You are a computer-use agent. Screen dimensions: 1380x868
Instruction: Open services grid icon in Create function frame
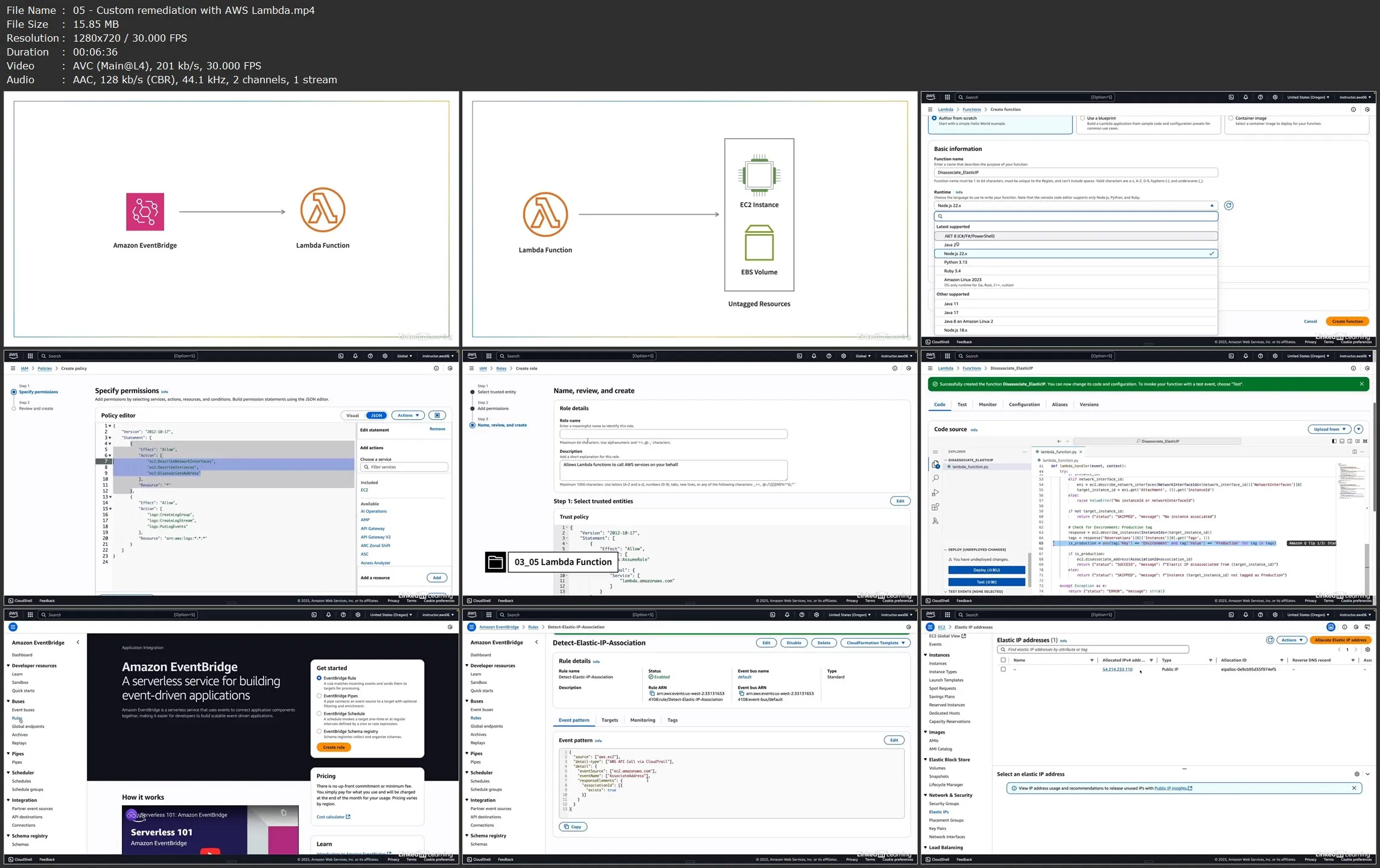click(x=947, y=97)
